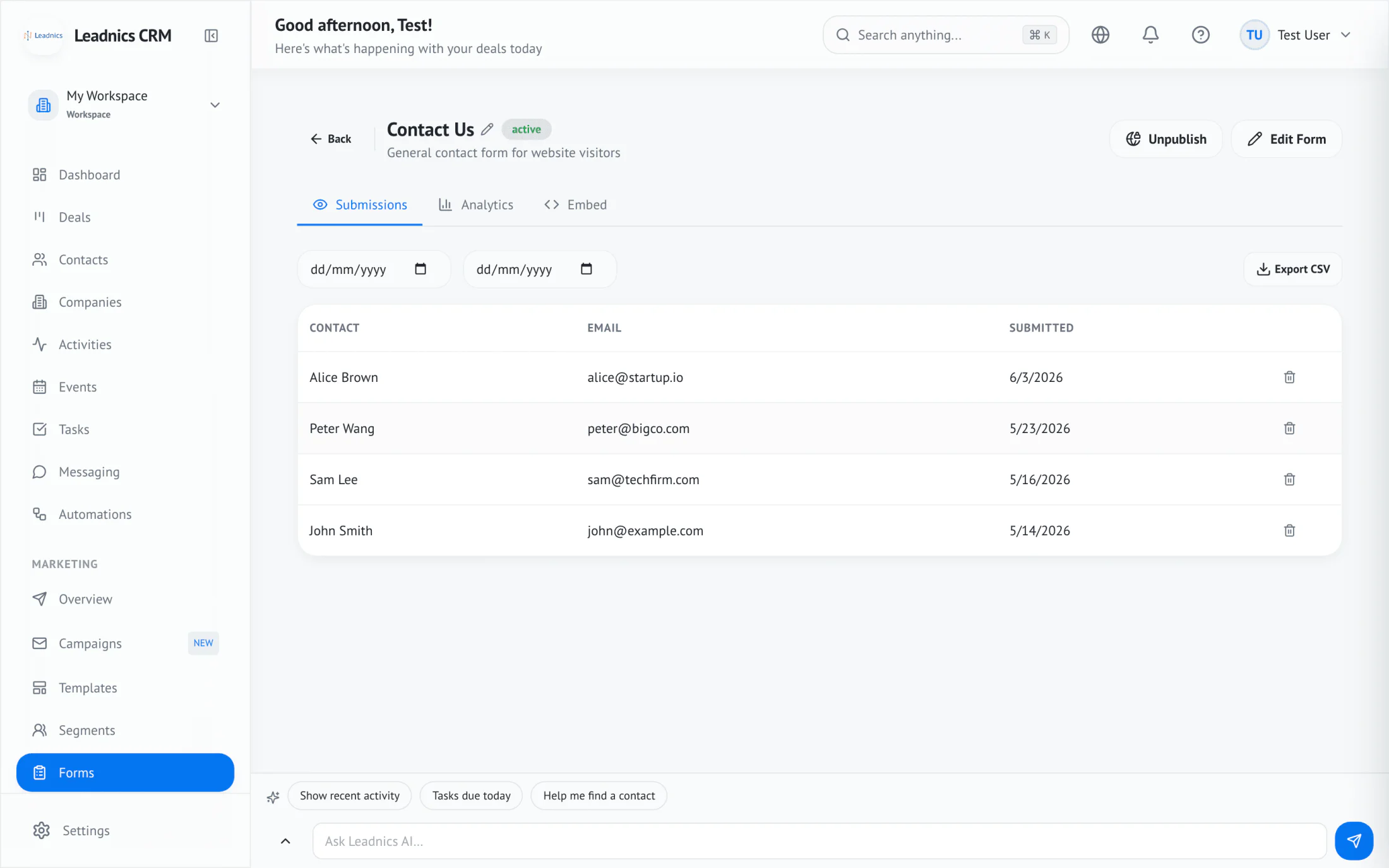
Task: Open the start date calendar picker
Action: click(x=420, y=269)
